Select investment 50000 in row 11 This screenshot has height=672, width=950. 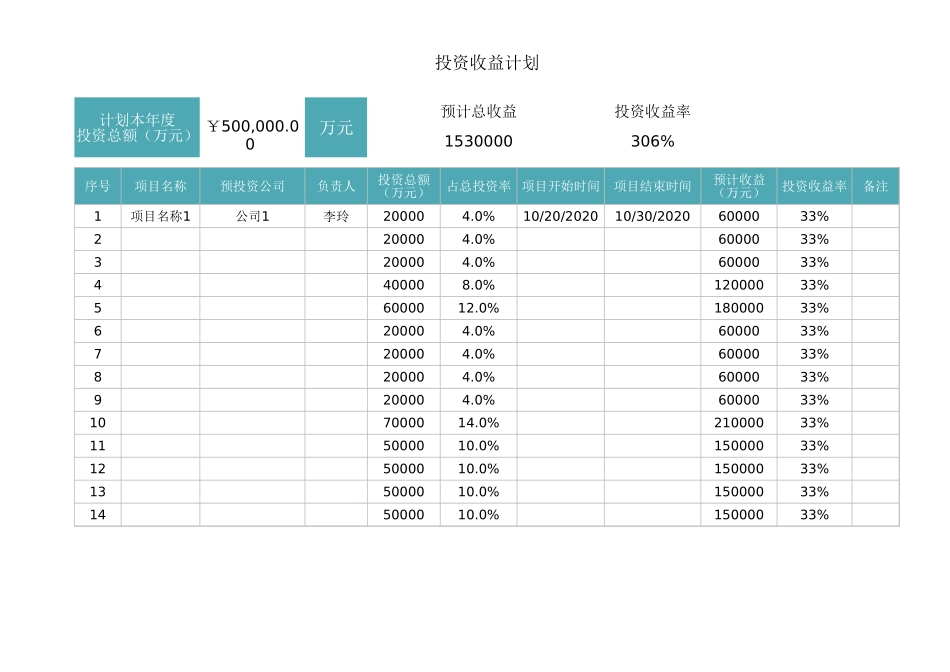click(404, 445)
